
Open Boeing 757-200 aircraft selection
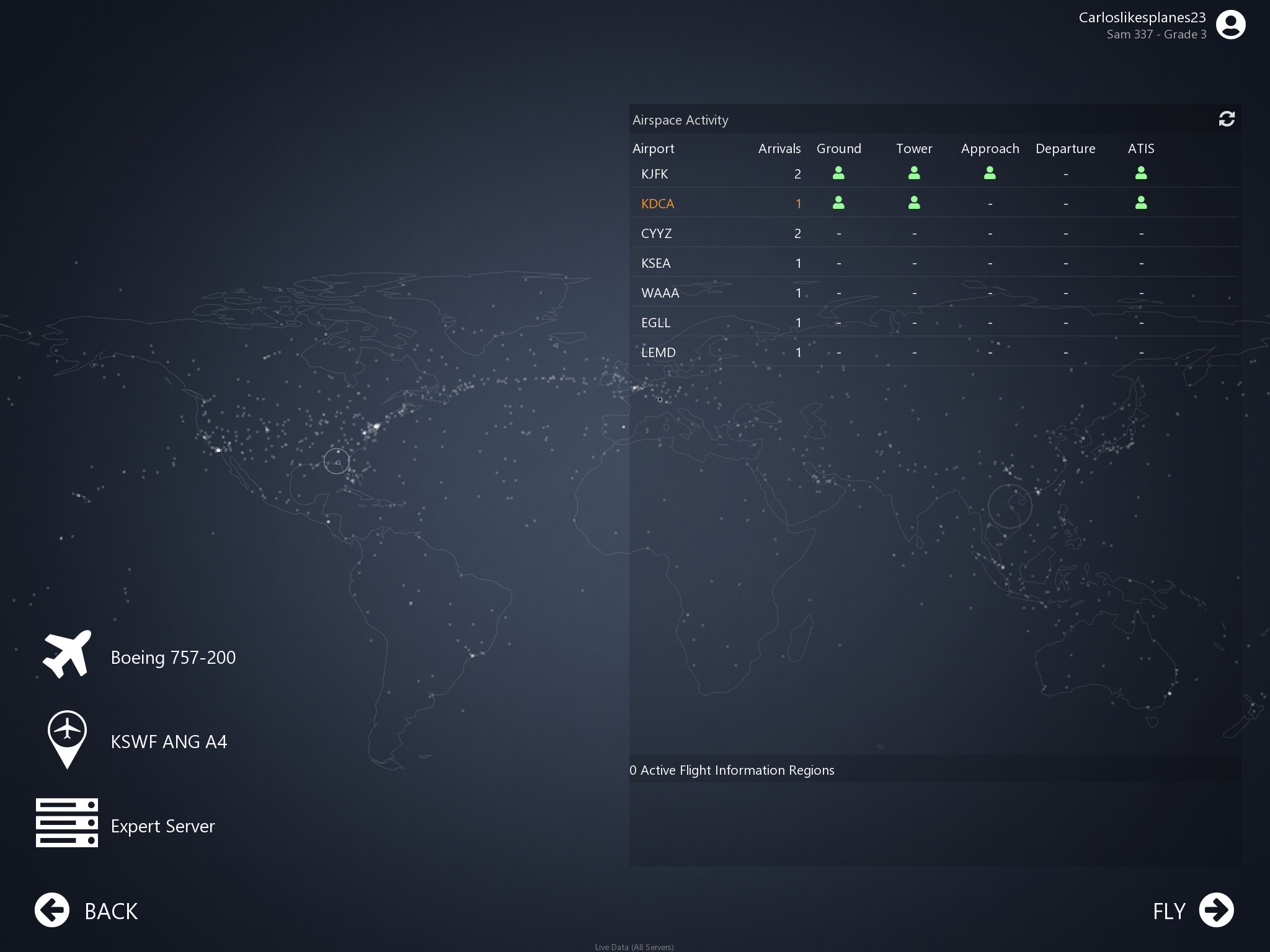(x=173, y=658)
